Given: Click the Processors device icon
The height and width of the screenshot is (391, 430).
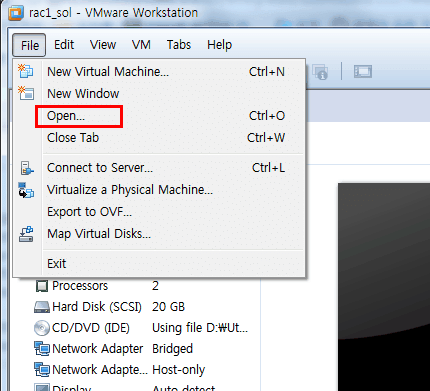Looking at the screenshot, I should 42,286.
